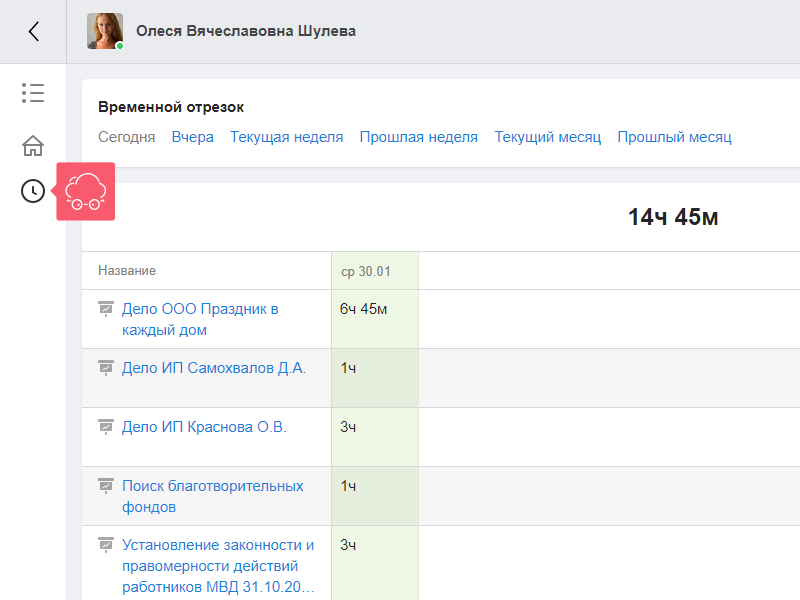Click 1ч cell for Поиск благотворительных фондов
800x600 pixels.
point(375,496)
